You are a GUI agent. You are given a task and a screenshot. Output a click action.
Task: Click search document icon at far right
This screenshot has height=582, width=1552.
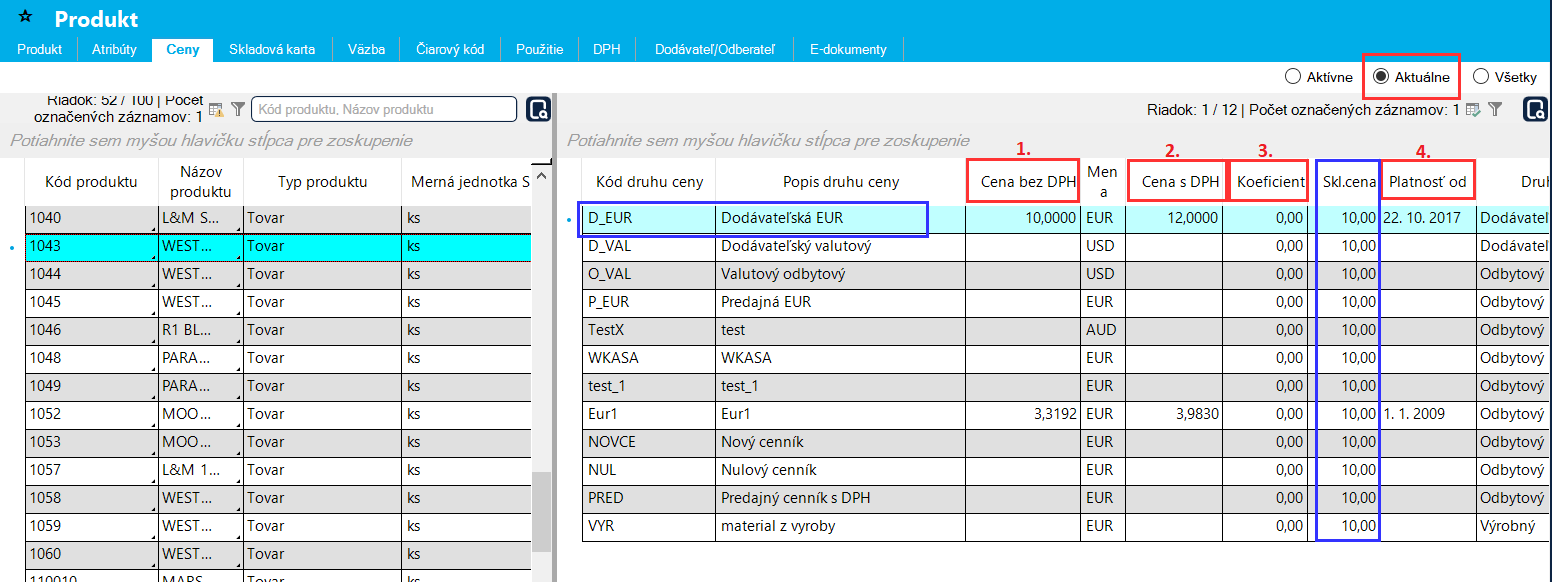[x=1535, y=110]
